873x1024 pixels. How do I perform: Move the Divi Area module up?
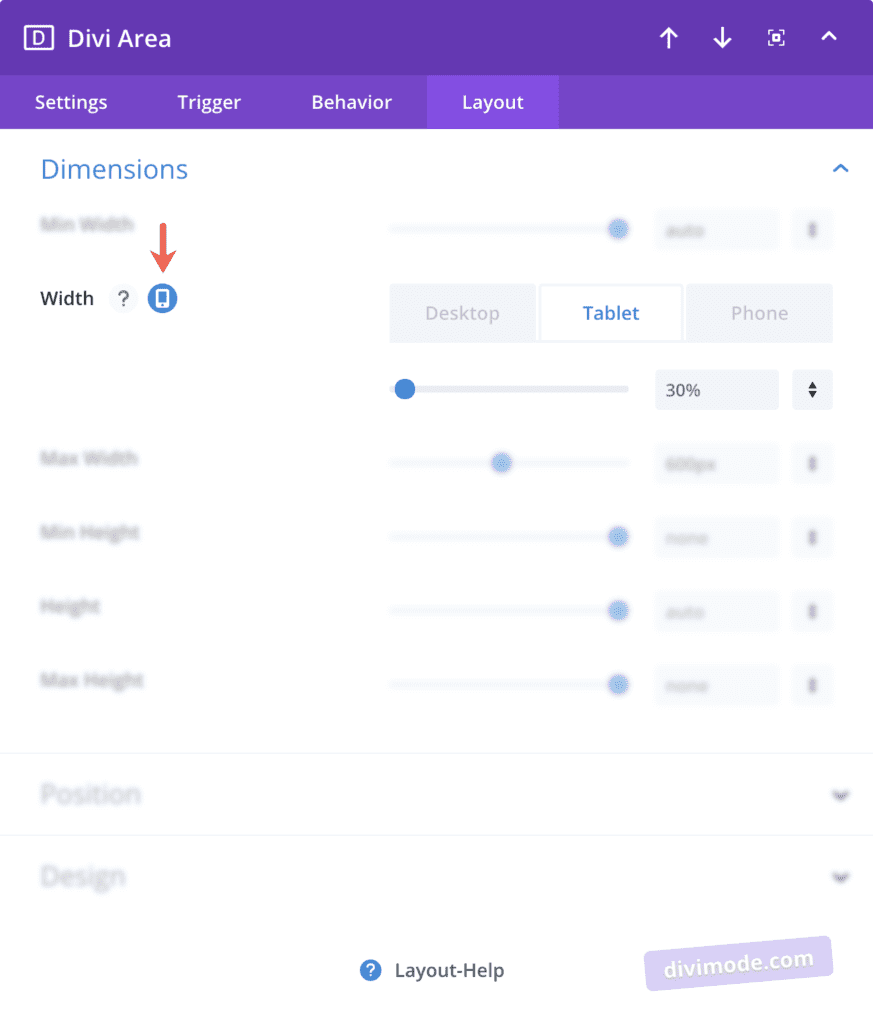669,38
